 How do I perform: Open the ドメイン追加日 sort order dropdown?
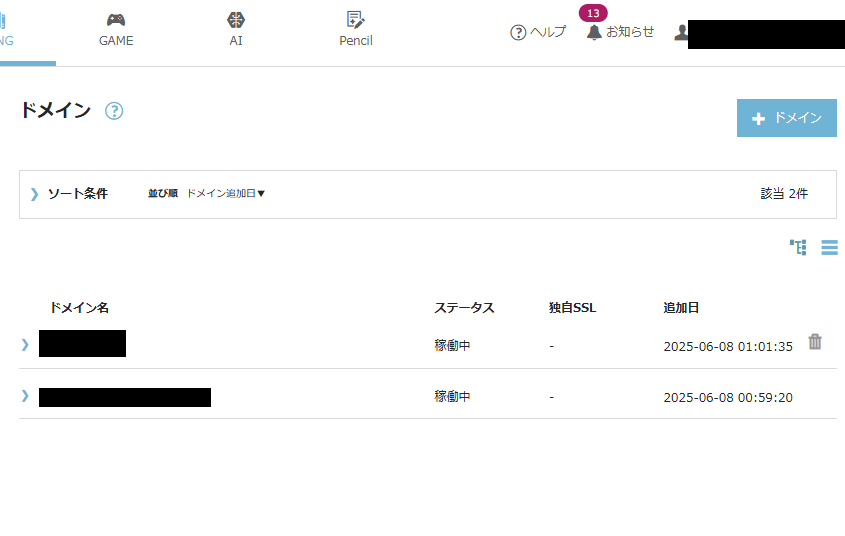tap(226, 194)
